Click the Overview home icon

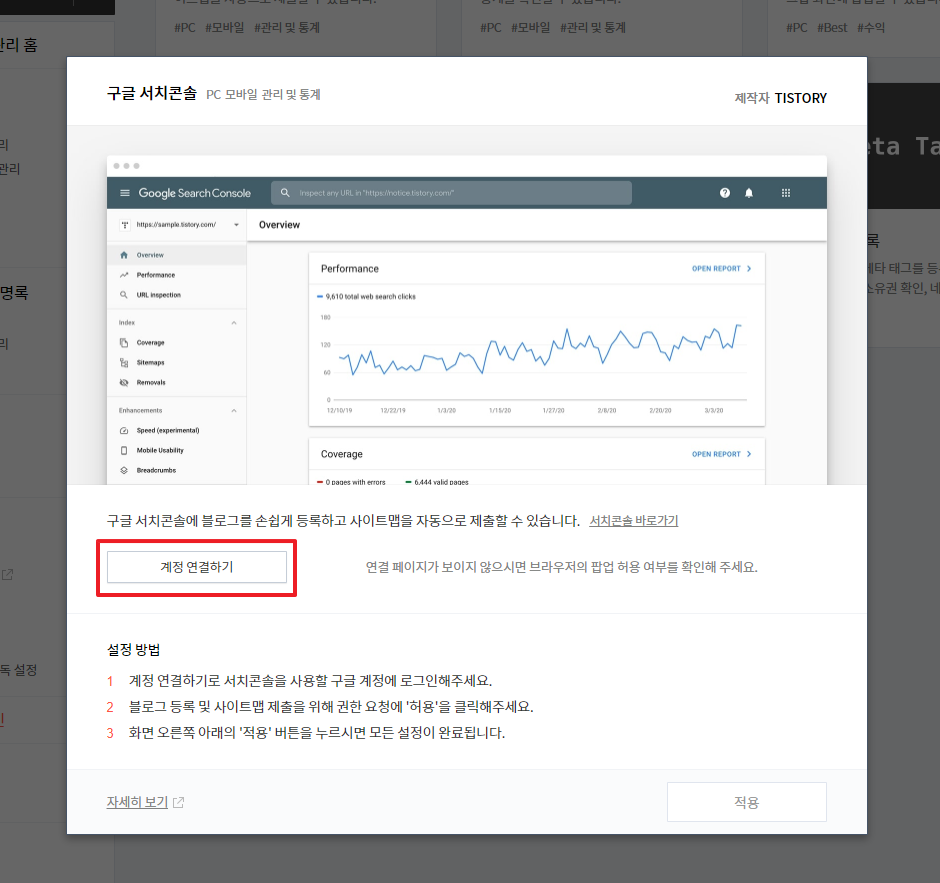pyautogui.click(x=124, y=255)
